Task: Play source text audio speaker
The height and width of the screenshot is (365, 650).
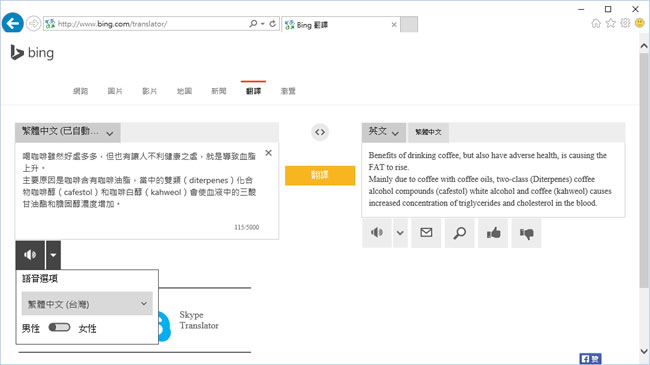Action: tap(30, 255)
